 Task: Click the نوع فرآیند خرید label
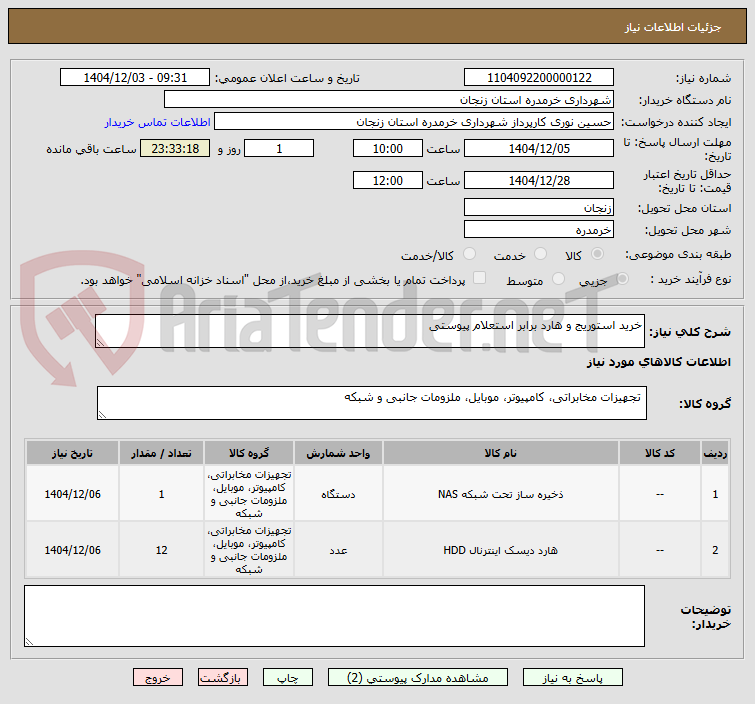point(690,279)
